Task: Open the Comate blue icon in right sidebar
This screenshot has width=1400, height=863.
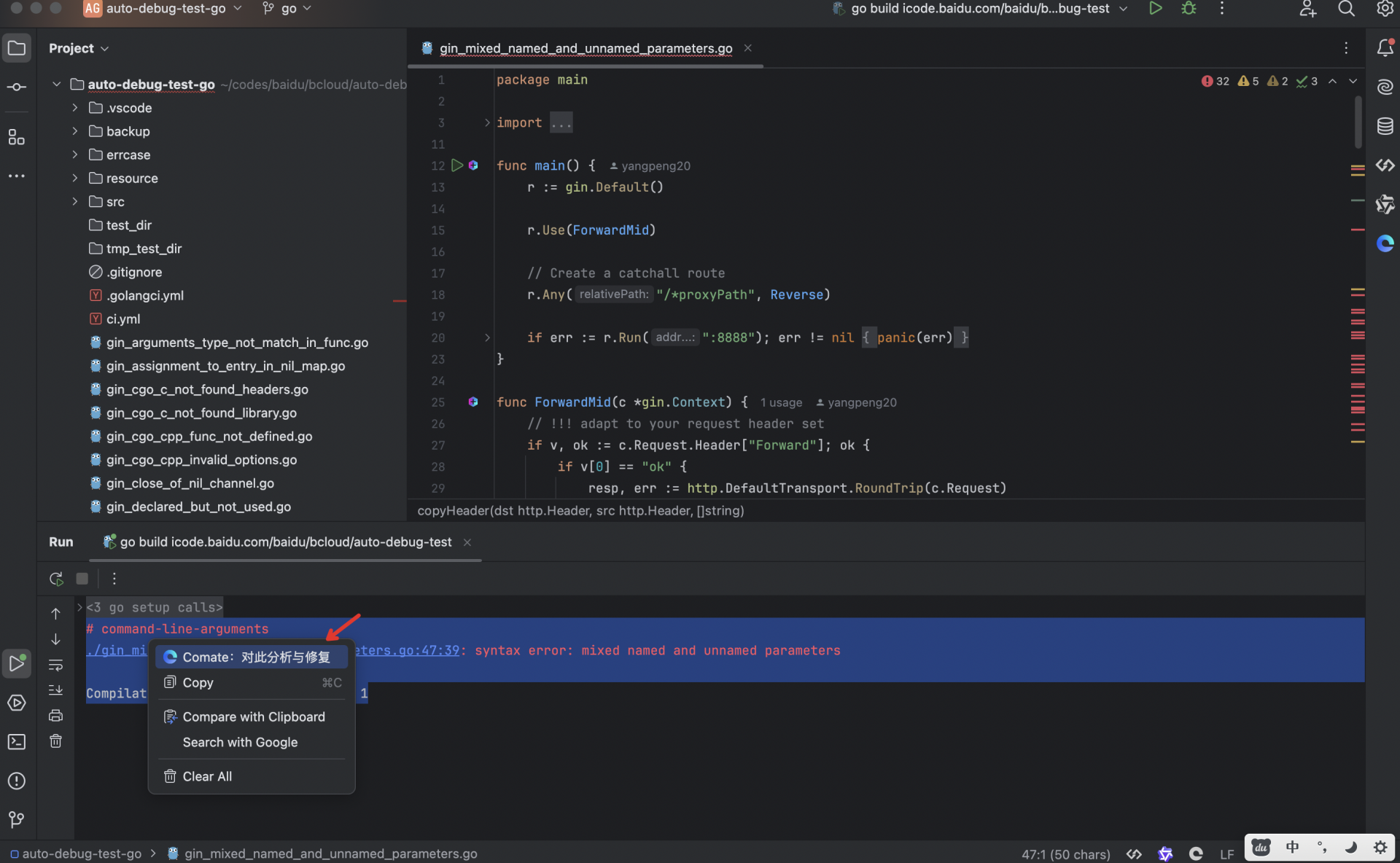Action: click(x=1385, y=243)
